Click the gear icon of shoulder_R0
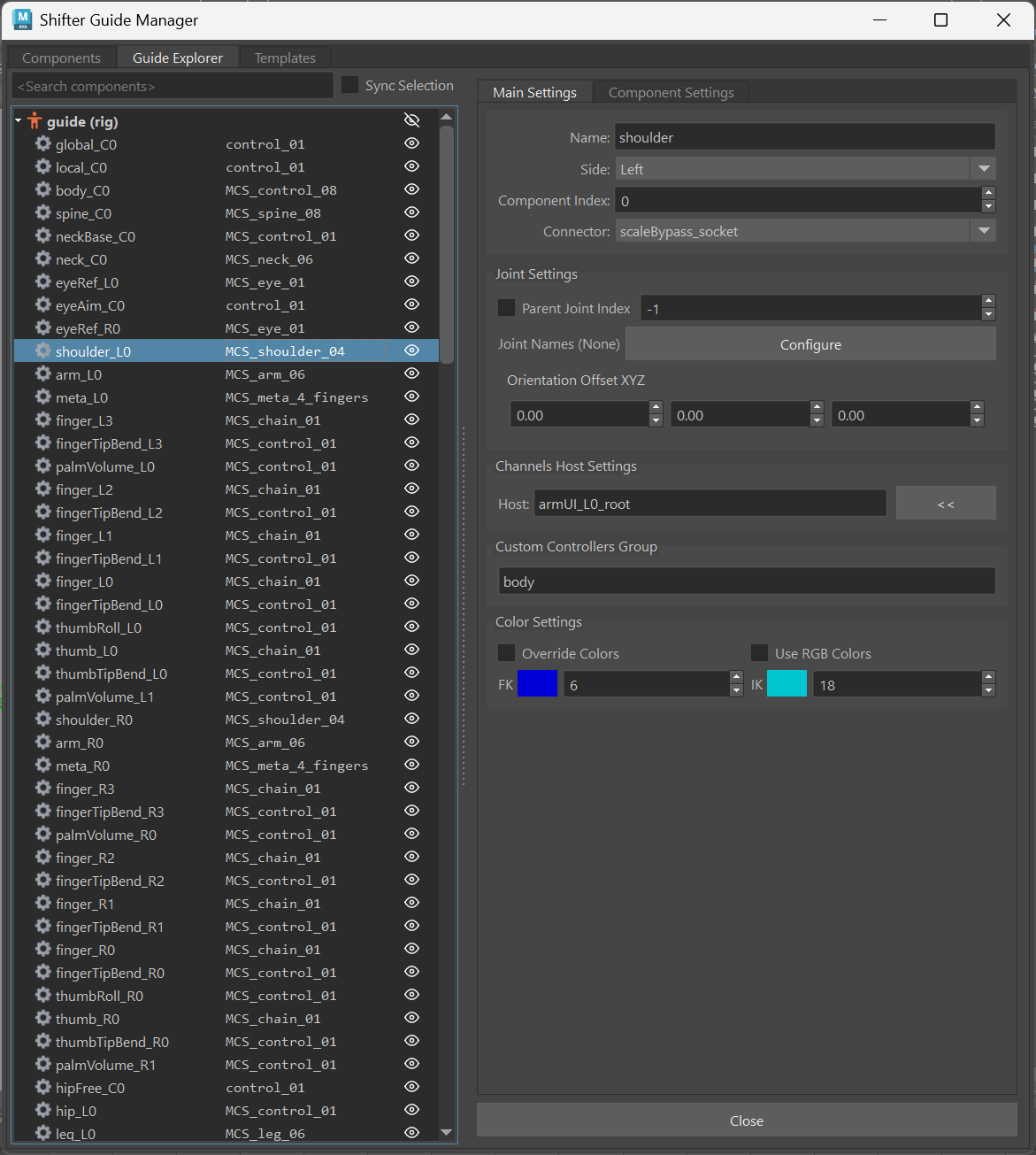Screen dimensions: 1036x1155 coord(42,719)
